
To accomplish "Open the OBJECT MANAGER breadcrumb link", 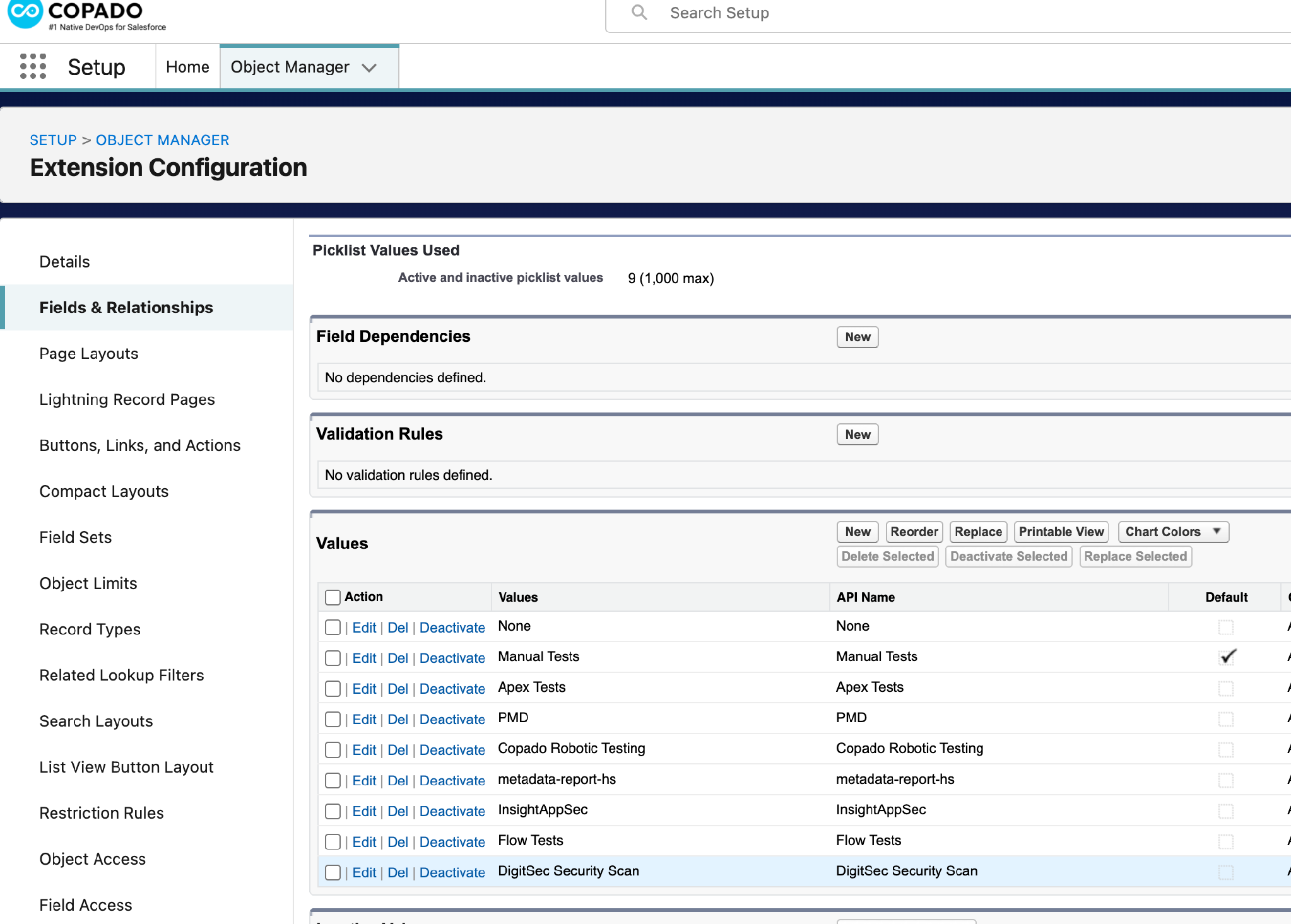I will [162, 140].
